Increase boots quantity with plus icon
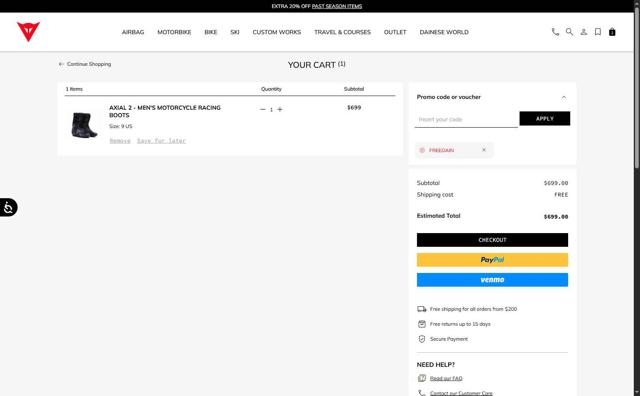Screen dimensions: 640x396 coord(280,109)
